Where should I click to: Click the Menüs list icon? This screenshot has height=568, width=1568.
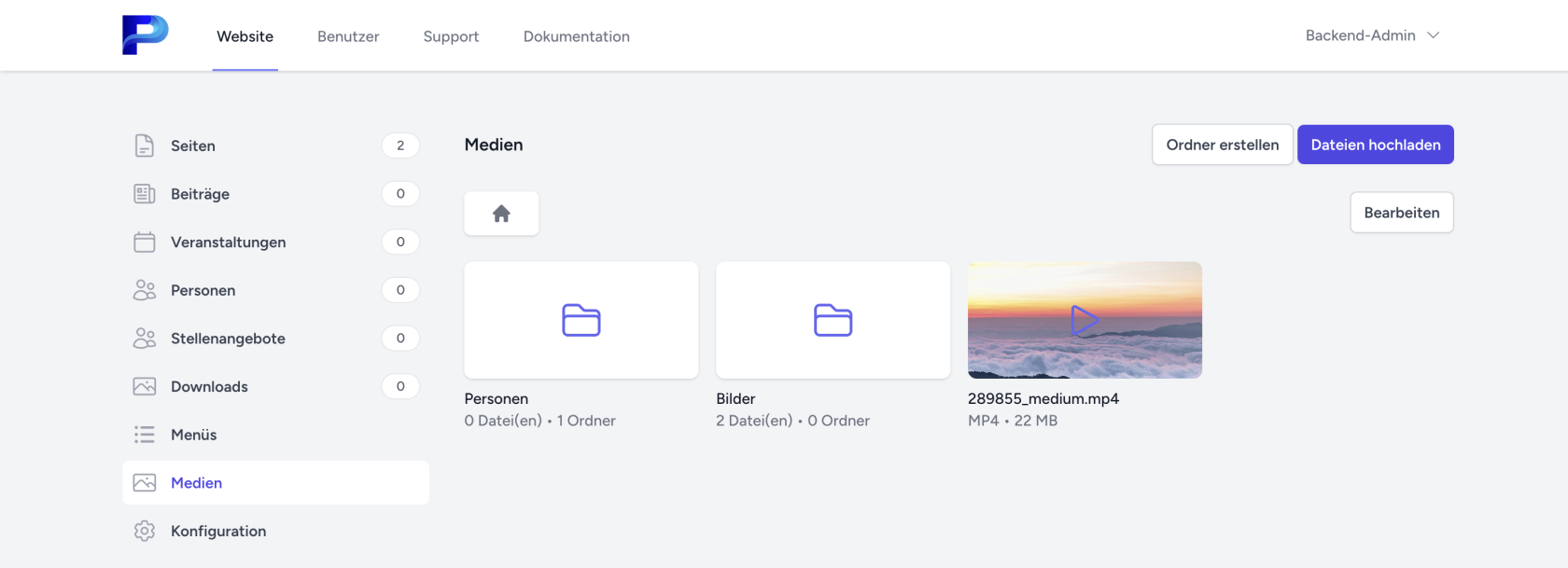[145, 435]
